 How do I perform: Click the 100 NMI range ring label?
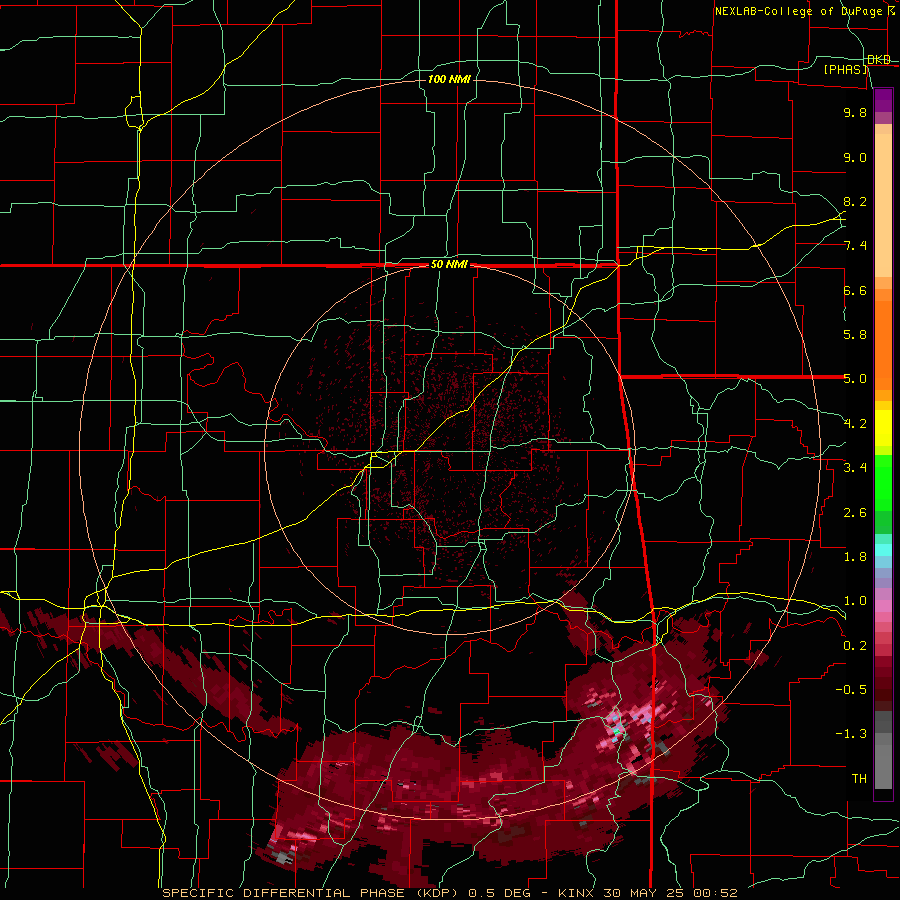click(x=449, y=79)
